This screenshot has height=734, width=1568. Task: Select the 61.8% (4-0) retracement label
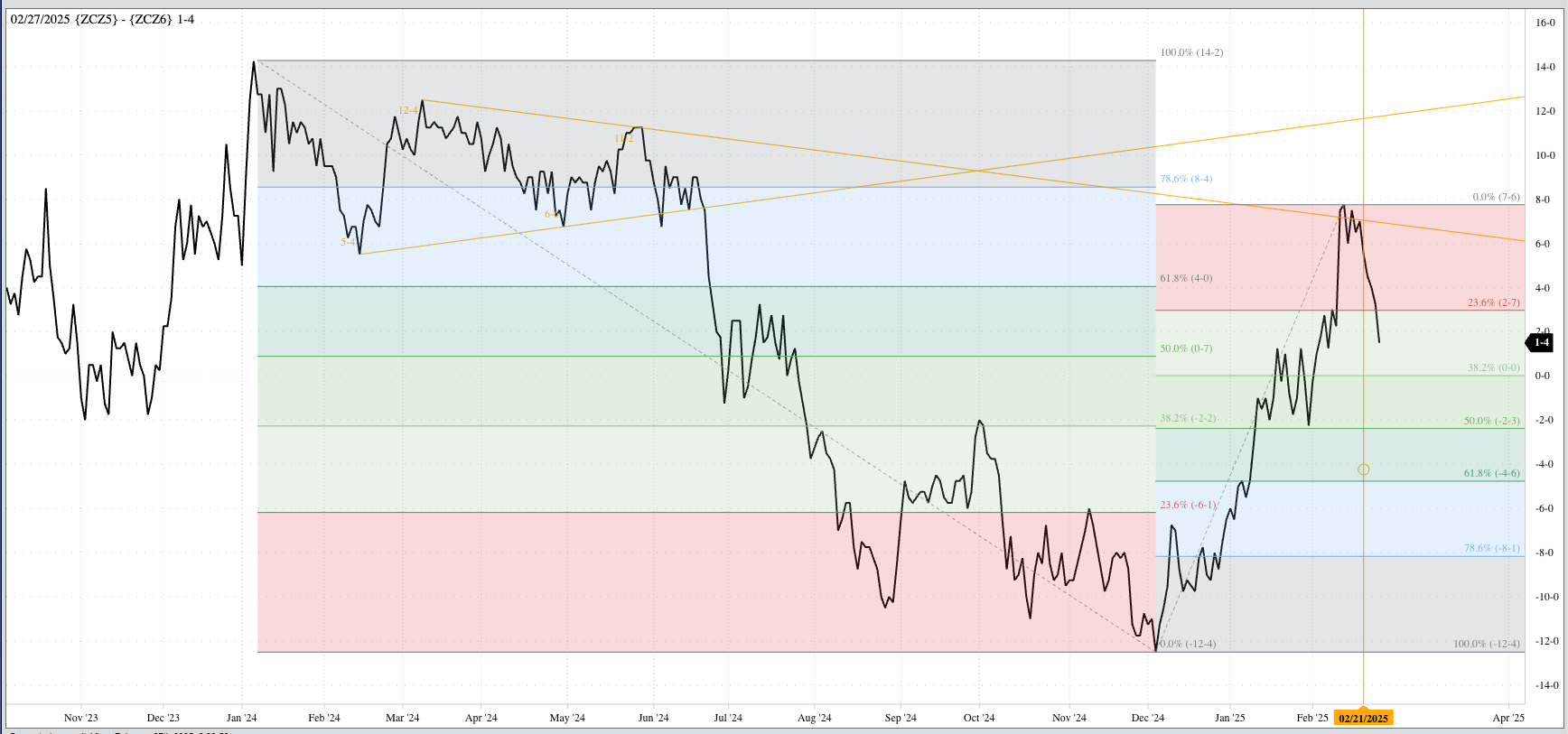1186,278
